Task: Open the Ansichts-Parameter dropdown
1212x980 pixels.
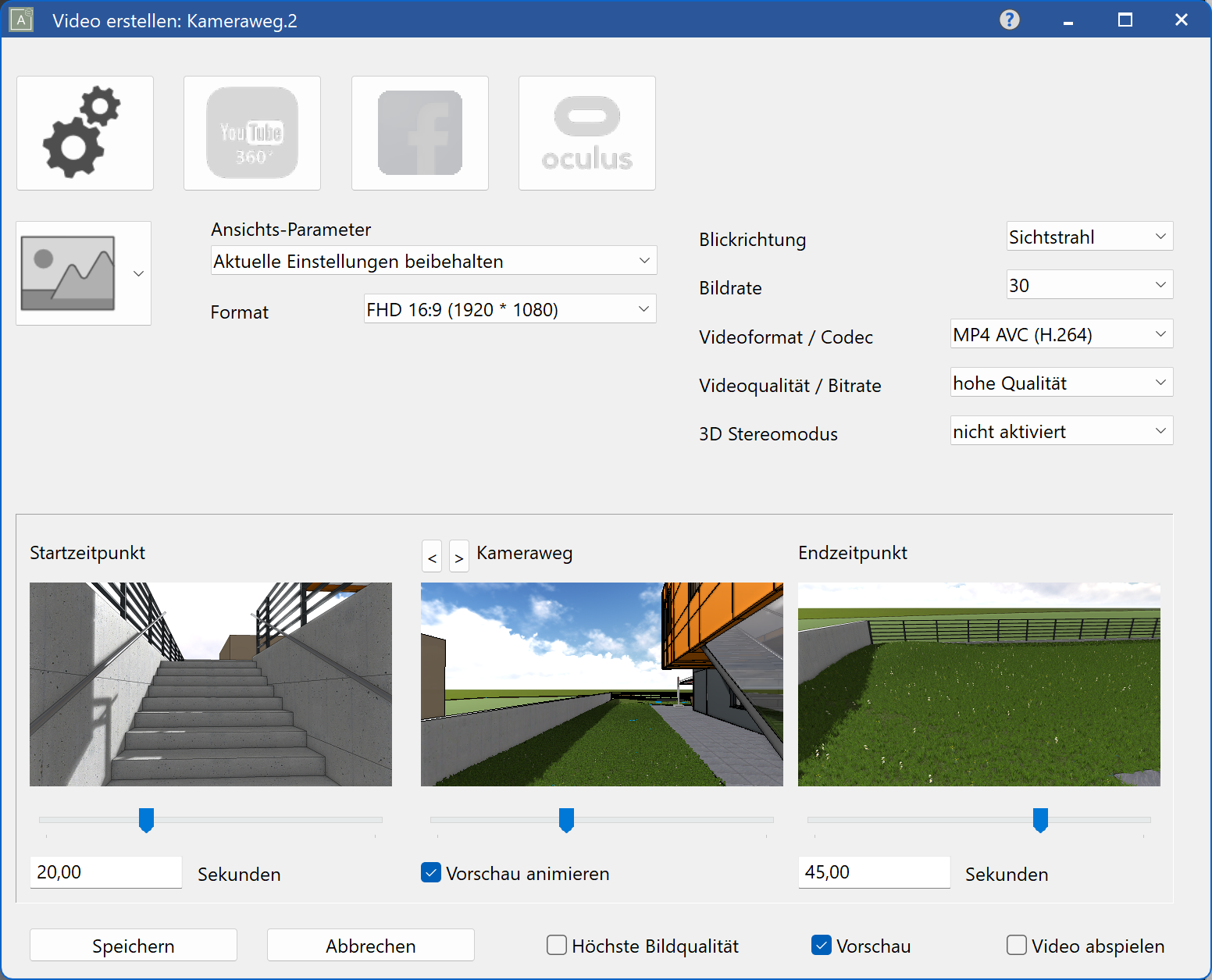Action: [x=433, y=261]
